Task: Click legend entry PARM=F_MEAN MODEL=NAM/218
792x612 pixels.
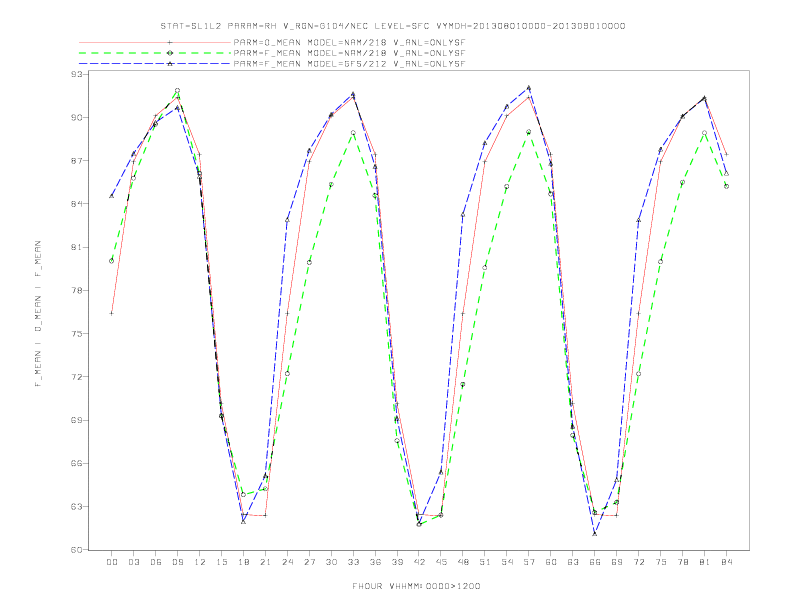Action: [x=350, y=53]
